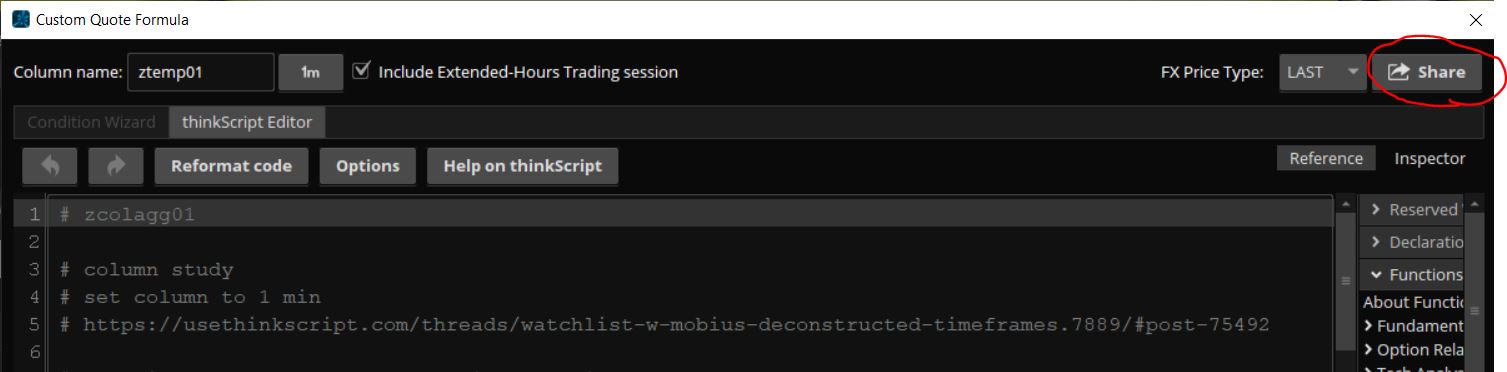Screen dimensions: 1507x372
Task: Expand the Option Related function group
Action: click(x=1413, y=350)
